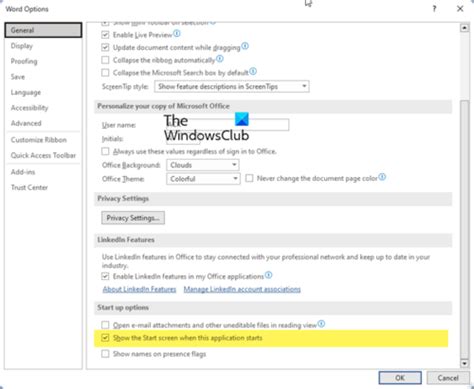Open the Office Theme dropdown showing Colorful

click(x=203, y=179)
